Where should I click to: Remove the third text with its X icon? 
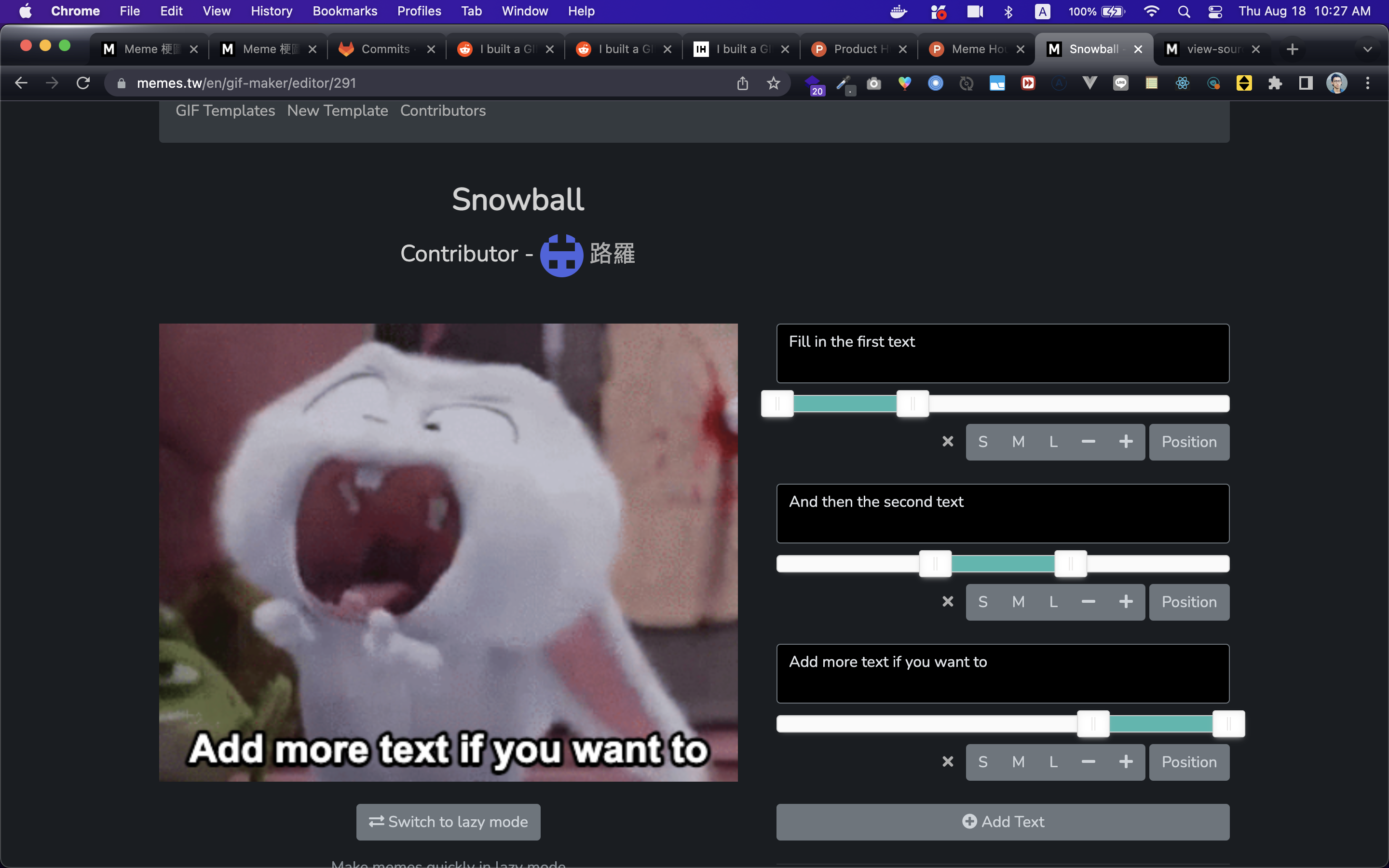(x=948, y=762)
